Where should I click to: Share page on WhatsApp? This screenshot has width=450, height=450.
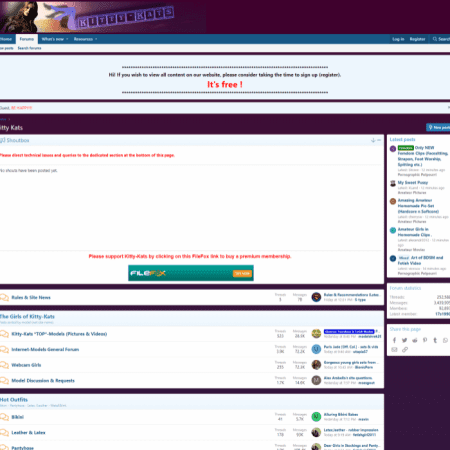pyautogui.click(x=445, y=340)
